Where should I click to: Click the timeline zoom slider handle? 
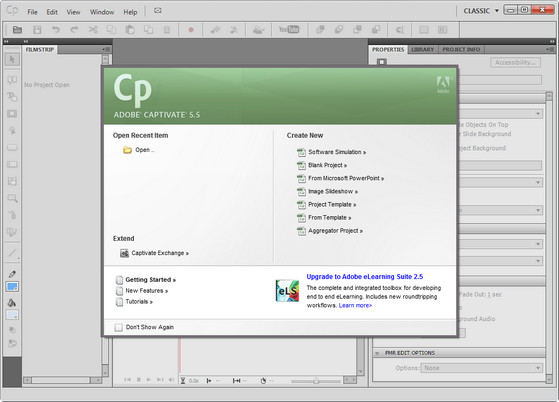tap(316, 381)
